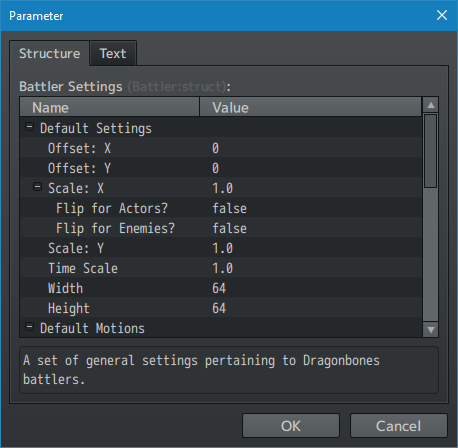Image resolution: width=458 pixels, height=448 pixels.
Task: Close the Parameter dialog
Action: [442, 15]
